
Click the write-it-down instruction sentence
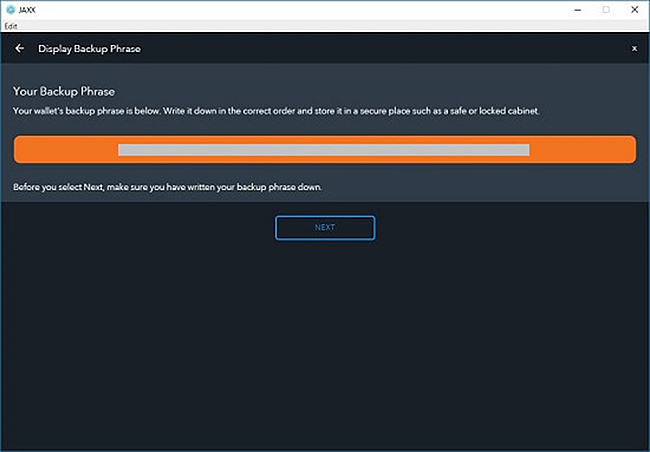[x=276, y=110]
